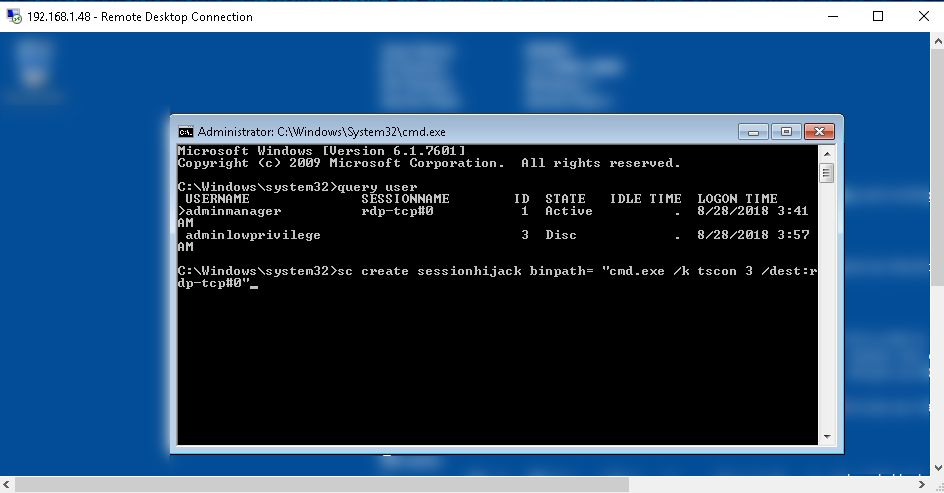The width and height of the screenshot is (944, 493).
Task: Click the cmd.exe window title bar icon
Action: 185,132
